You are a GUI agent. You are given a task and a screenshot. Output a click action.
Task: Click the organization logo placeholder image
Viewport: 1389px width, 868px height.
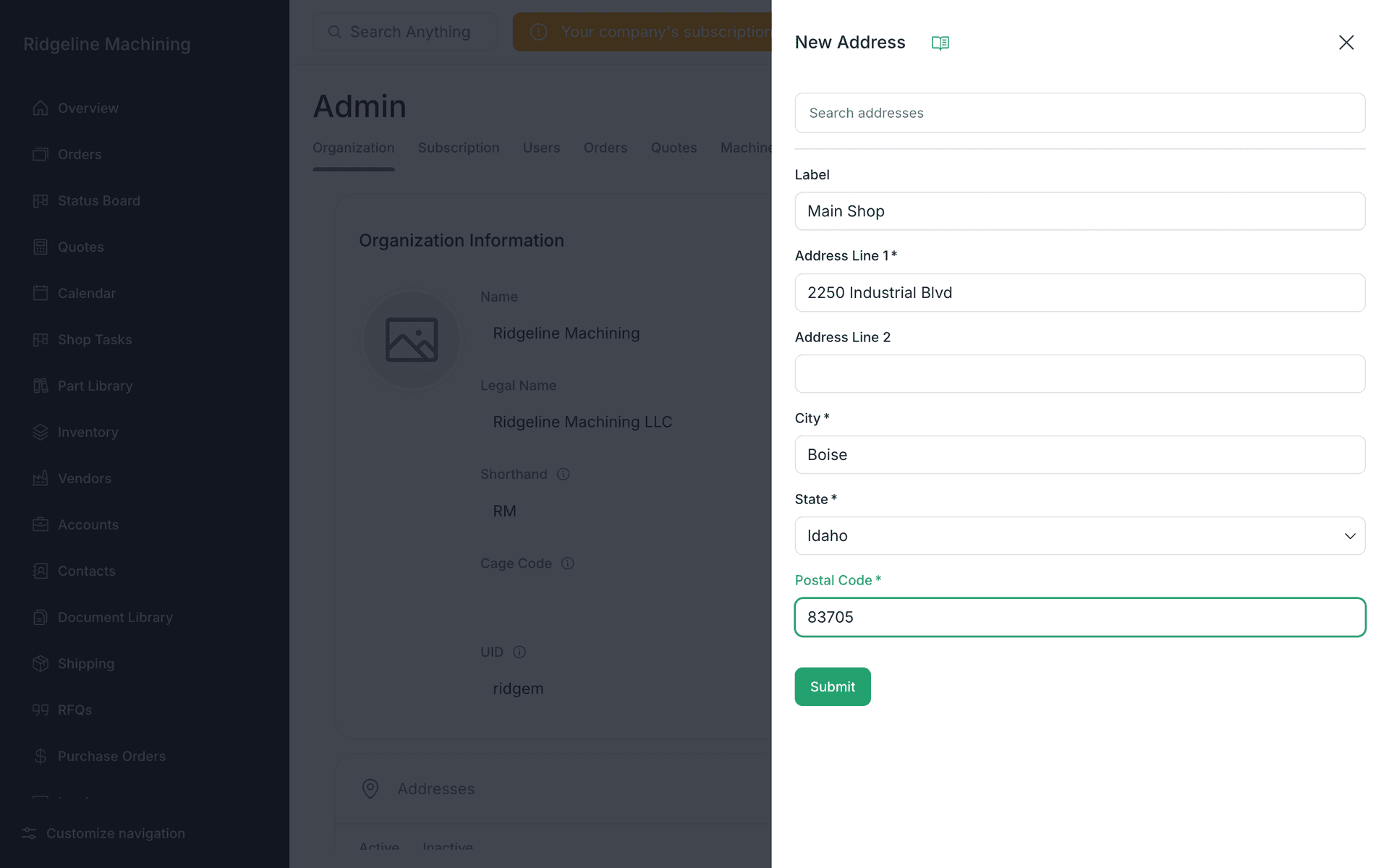tap(412, 339)
